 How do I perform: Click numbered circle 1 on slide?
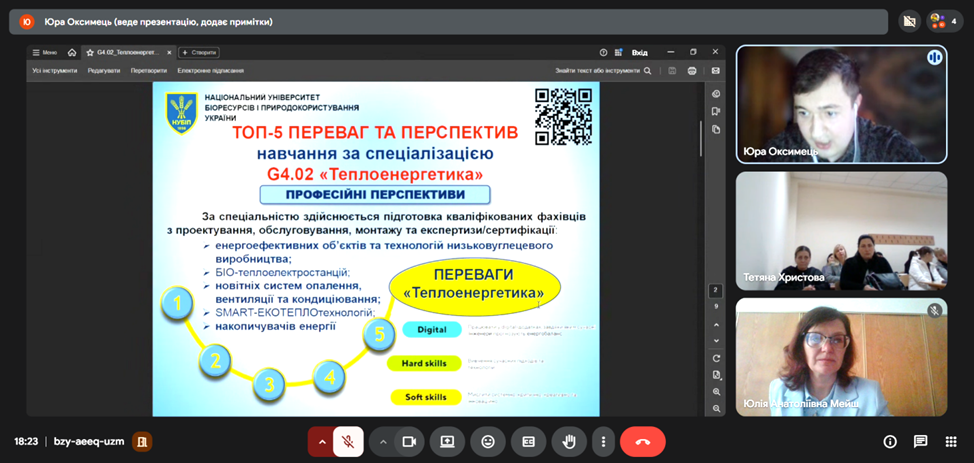[178, 303]
